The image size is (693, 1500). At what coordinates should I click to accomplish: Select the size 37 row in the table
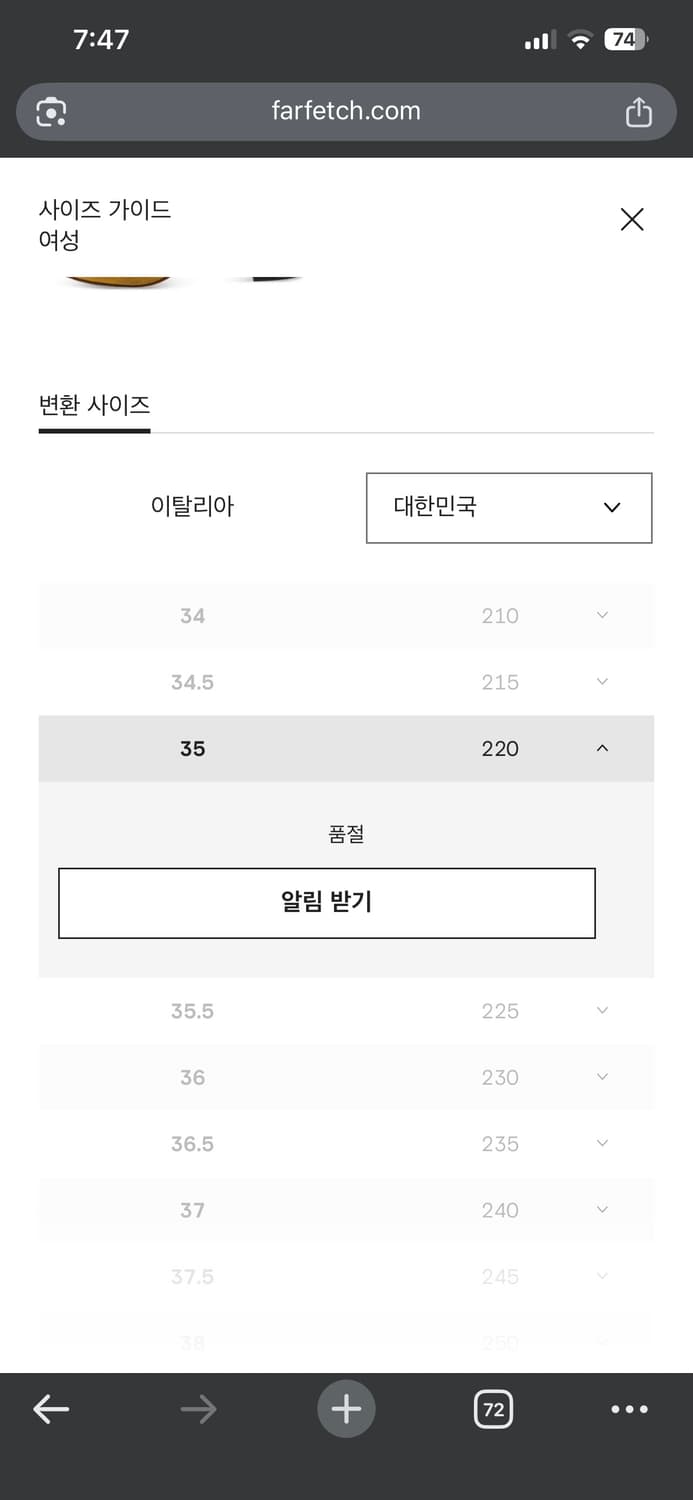point(346,1209)
